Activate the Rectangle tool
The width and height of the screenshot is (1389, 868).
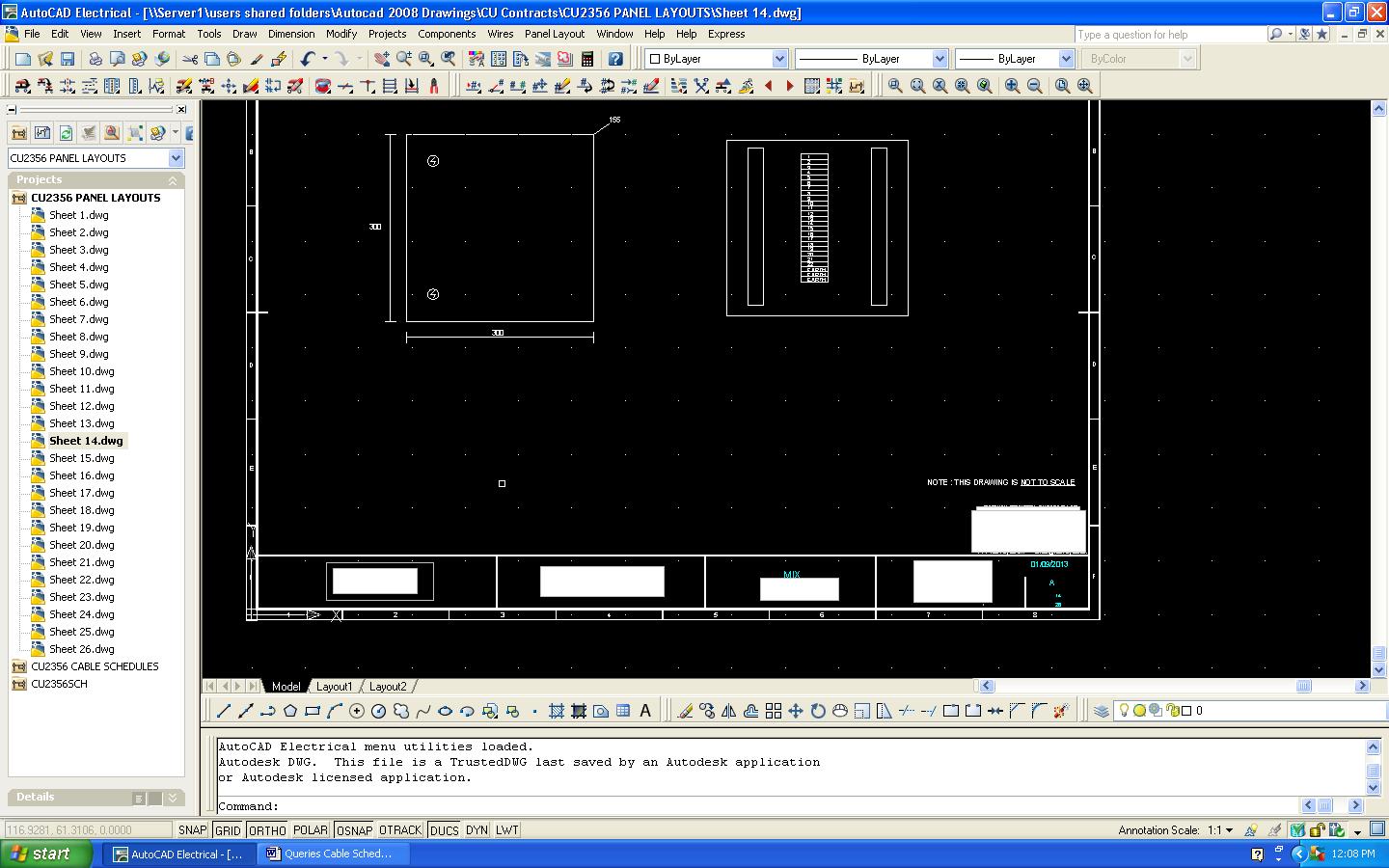312,711
